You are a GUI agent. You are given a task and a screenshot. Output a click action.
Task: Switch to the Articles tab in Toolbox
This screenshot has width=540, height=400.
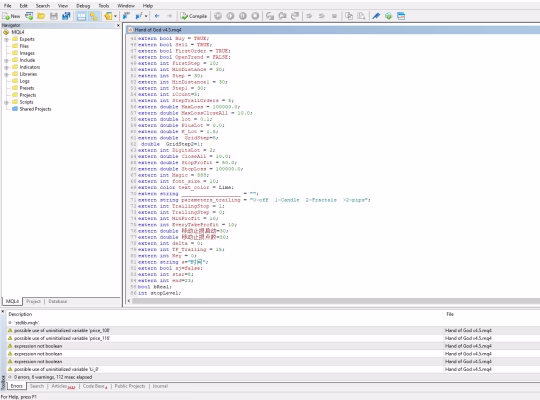click(x=63, y=387)
